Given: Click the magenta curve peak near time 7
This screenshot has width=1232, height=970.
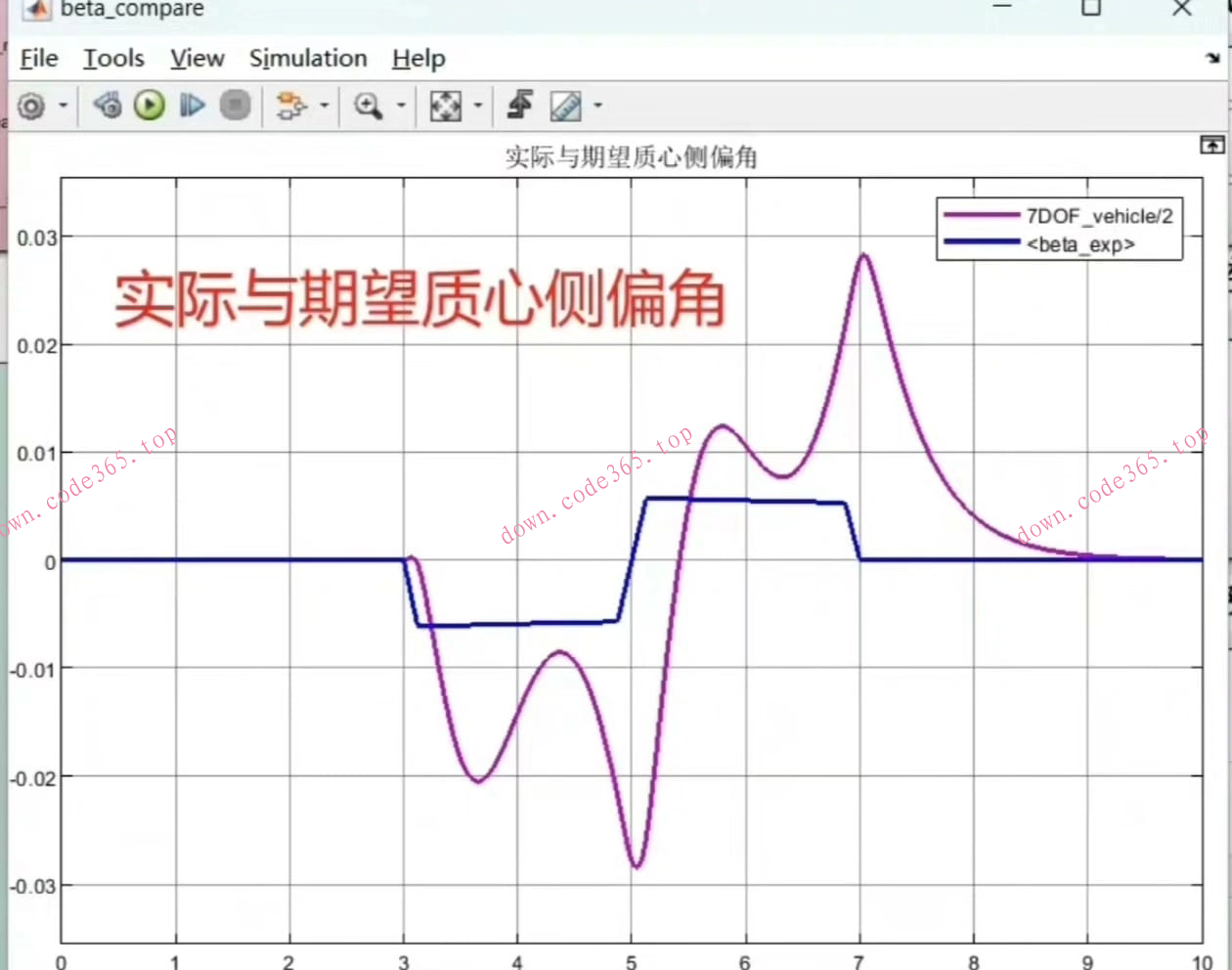Looking at the screenshot, I should tap(863, 255).
